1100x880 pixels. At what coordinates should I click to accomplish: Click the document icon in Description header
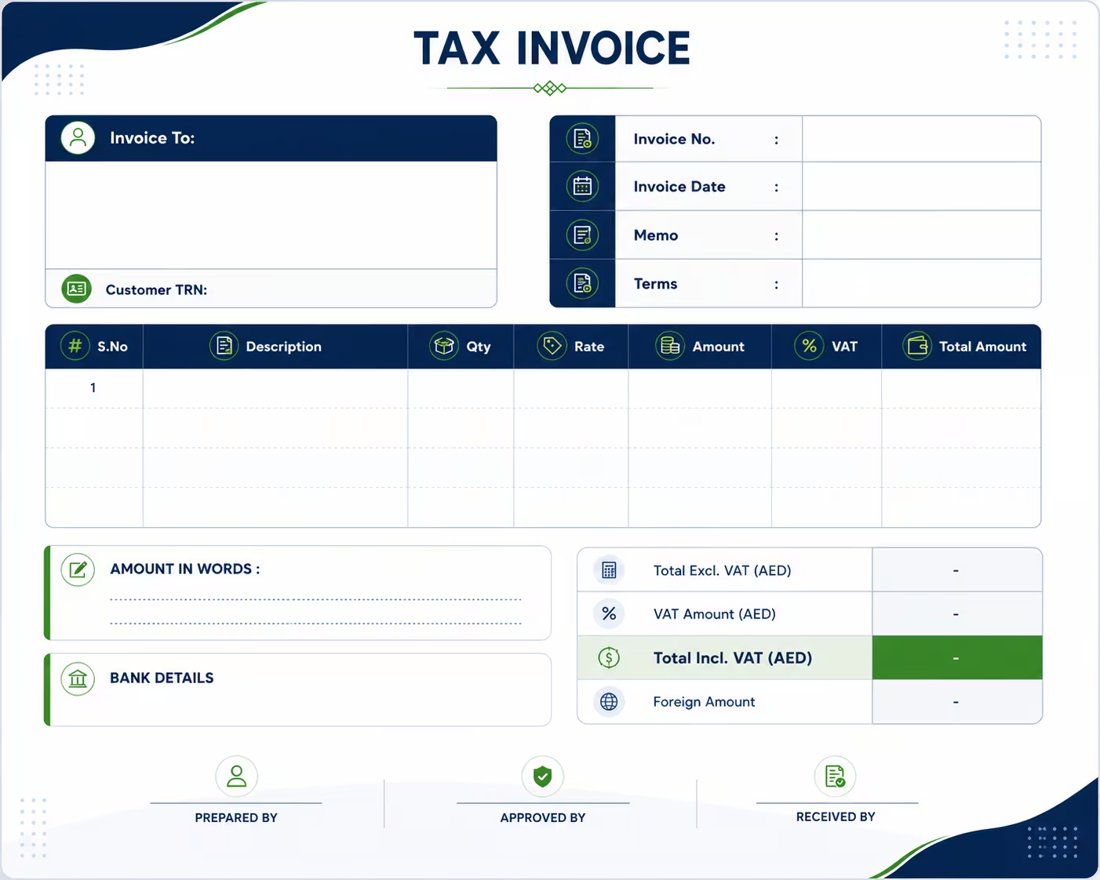click(x=224, y=346)
